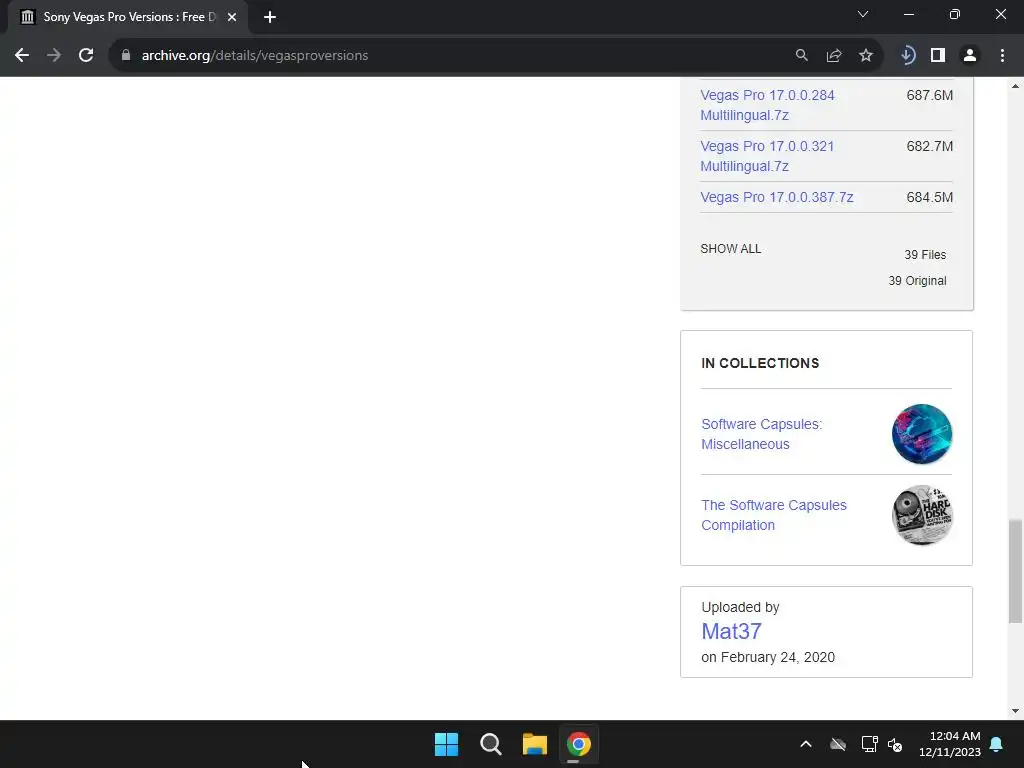
Task: Click the page vertical scrollbar thumb
Action: (x=1015, y=571)
